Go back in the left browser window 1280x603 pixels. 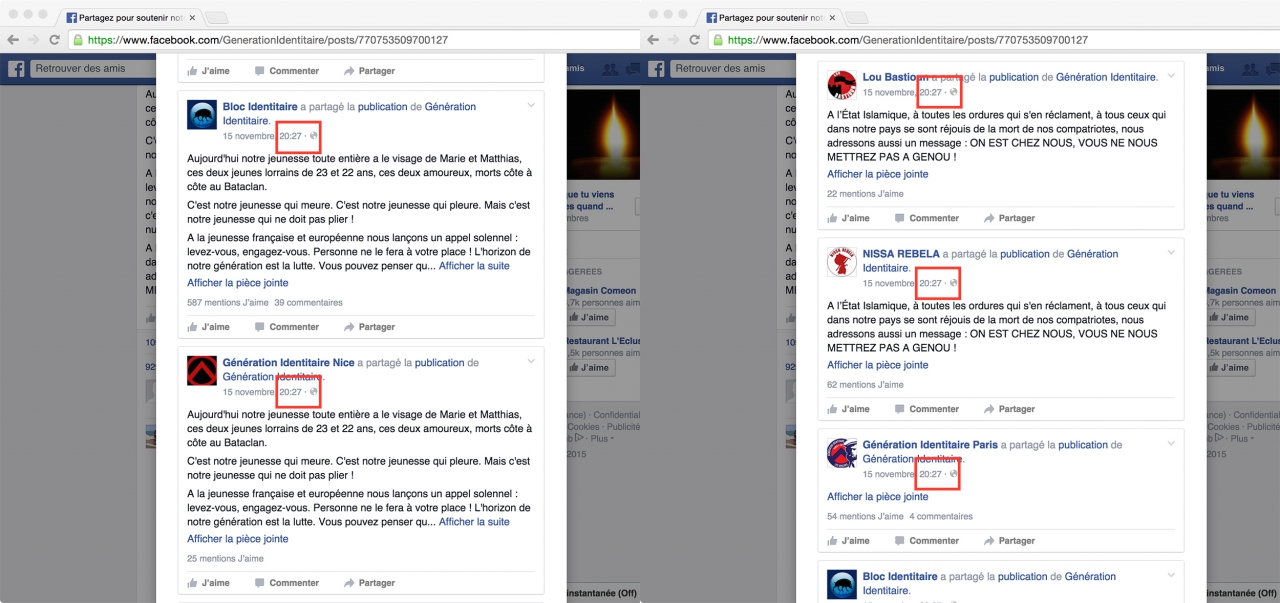point(12,40)
